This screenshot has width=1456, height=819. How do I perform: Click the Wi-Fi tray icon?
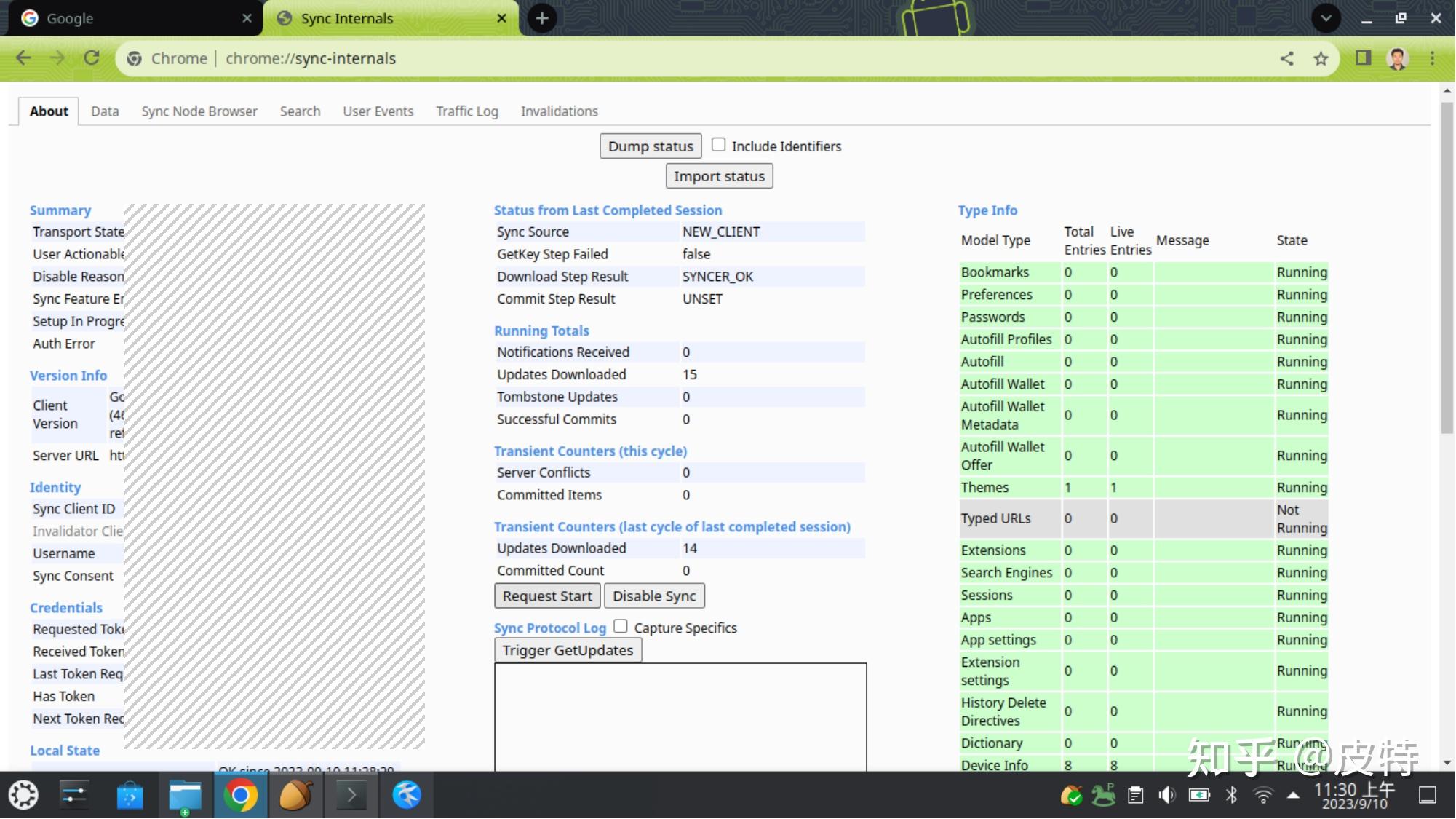pyautogui.click(x=1263, y=795)
